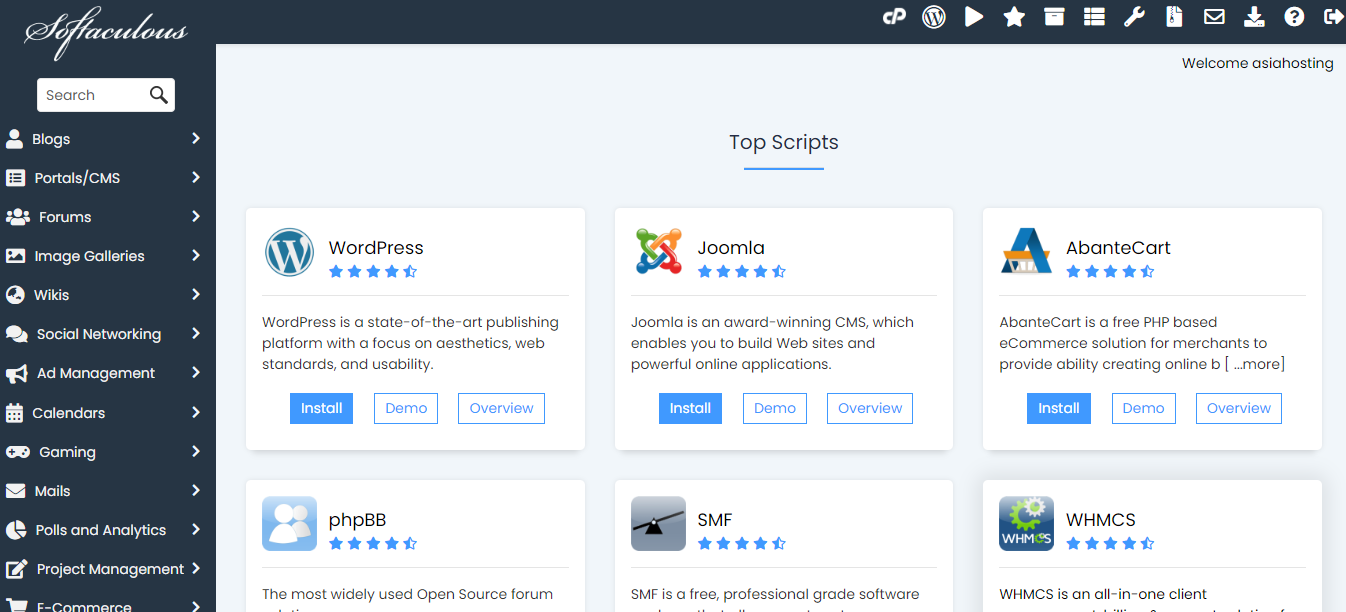The height and width of the screenshot is (612, 1346).
Task: Open the cPanel icon in top bar
Action: (894, 17)
